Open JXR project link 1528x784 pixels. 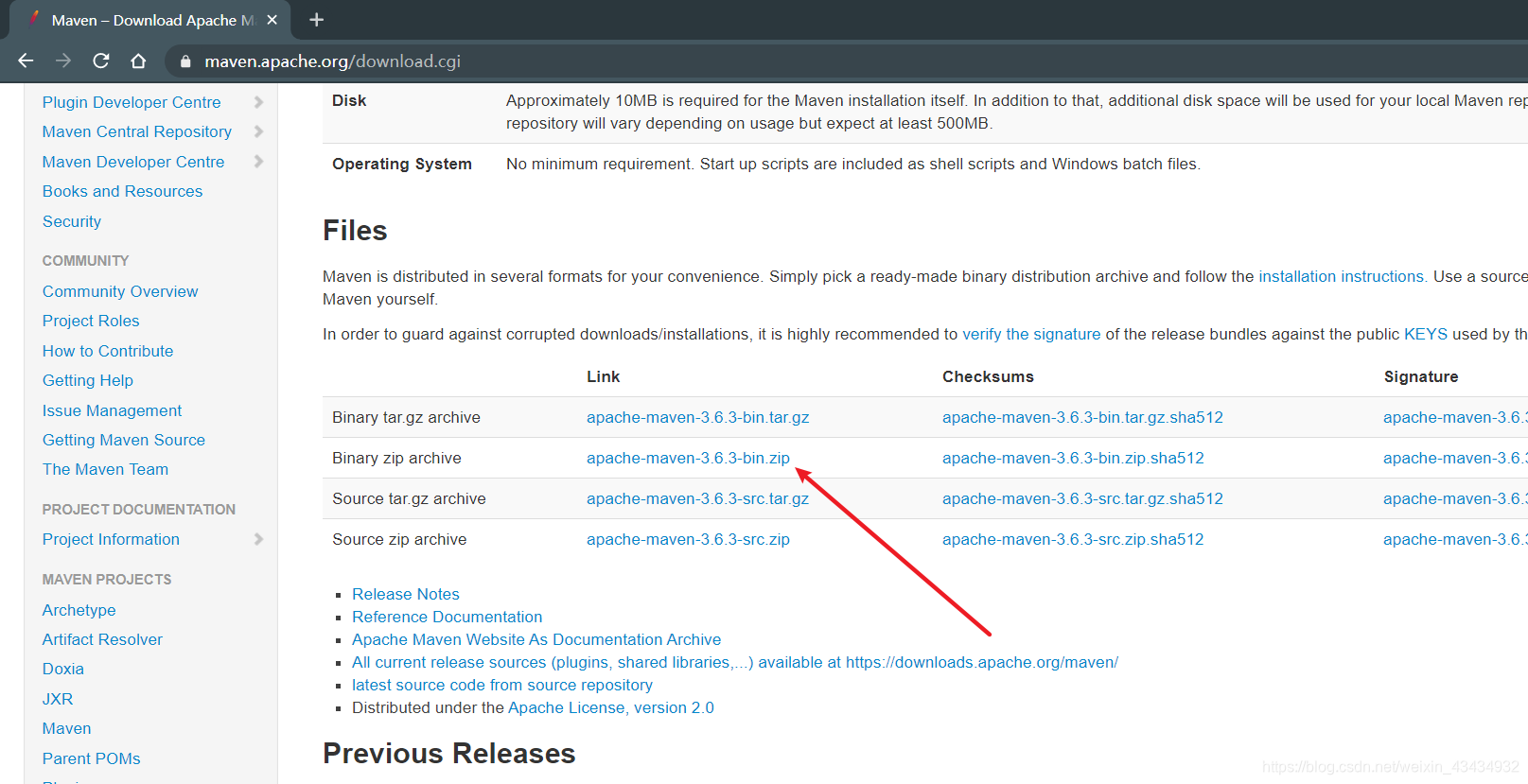(x=58, y=699)
